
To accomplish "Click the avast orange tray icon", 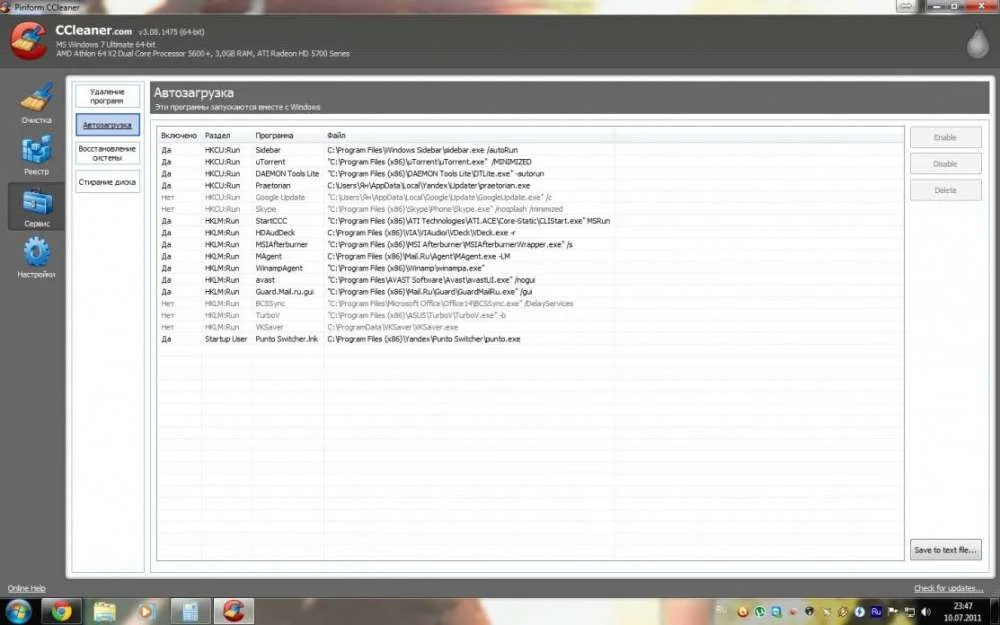I will (742, 612).
